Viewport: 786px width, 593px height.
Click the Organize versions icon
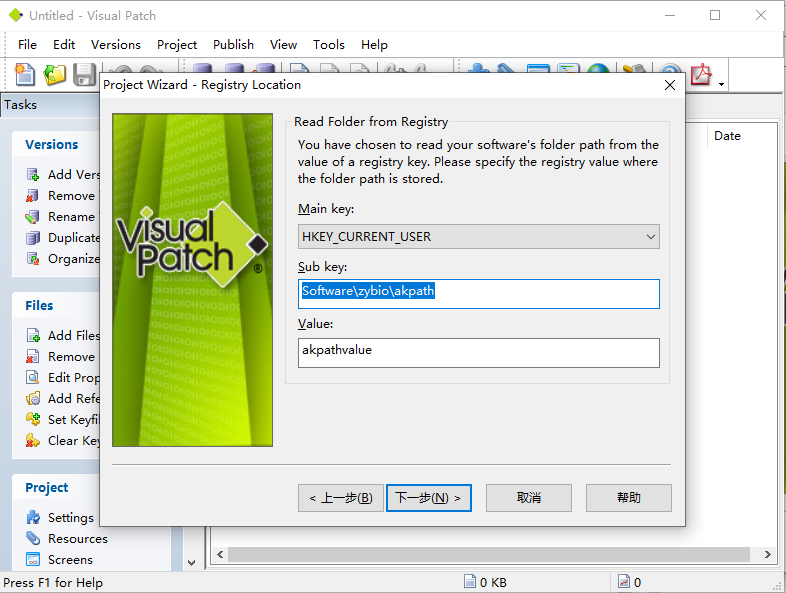coord(33,259)
